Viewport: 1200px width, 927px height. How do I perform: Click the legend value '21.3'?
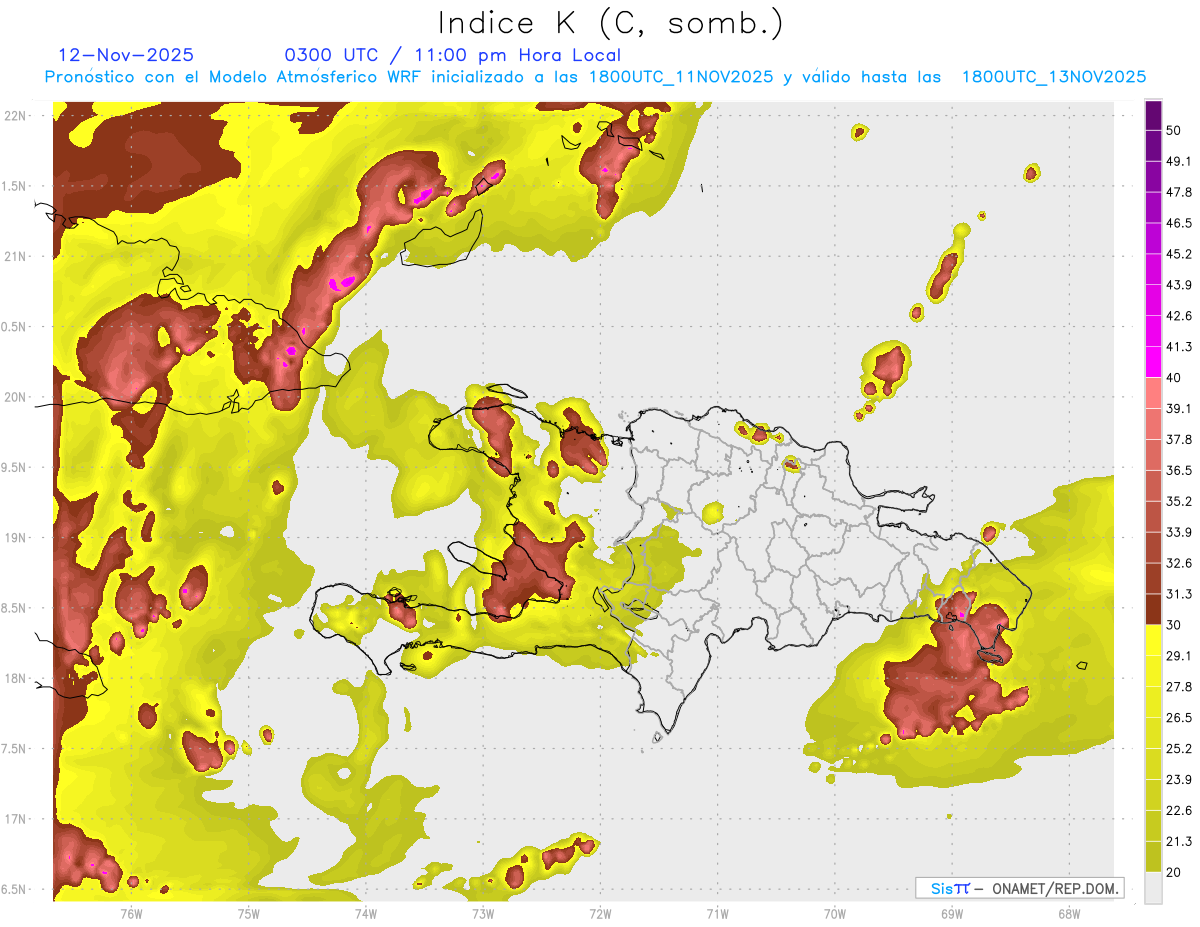(x=1179, y=841)
